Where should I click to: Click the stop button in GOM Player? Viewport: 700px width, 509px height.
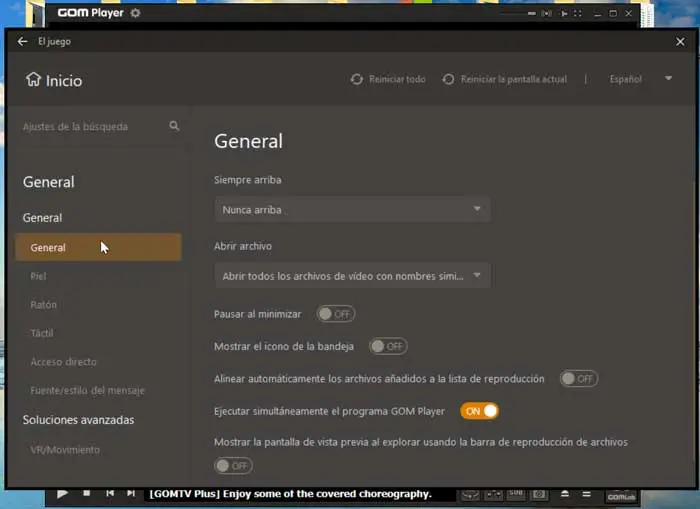pos(87,493)
